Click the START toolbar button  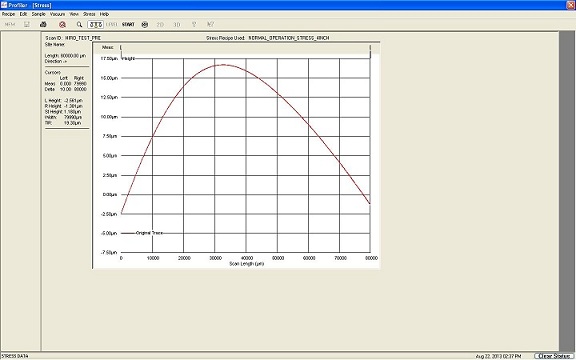tap(128, 25)
